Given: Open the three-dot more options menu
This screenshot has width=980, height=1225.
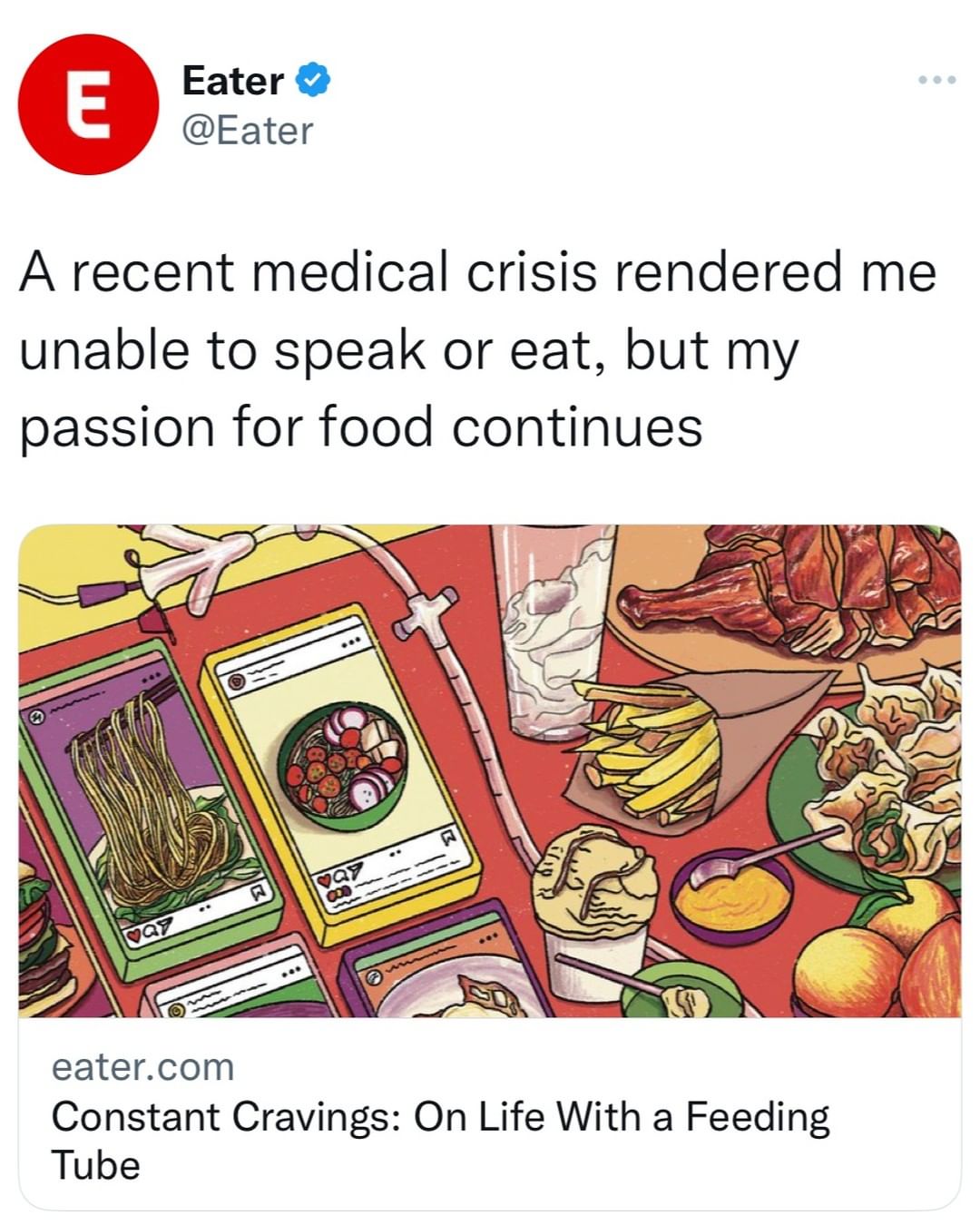Looking at the screenshot, I should (936, 81).
